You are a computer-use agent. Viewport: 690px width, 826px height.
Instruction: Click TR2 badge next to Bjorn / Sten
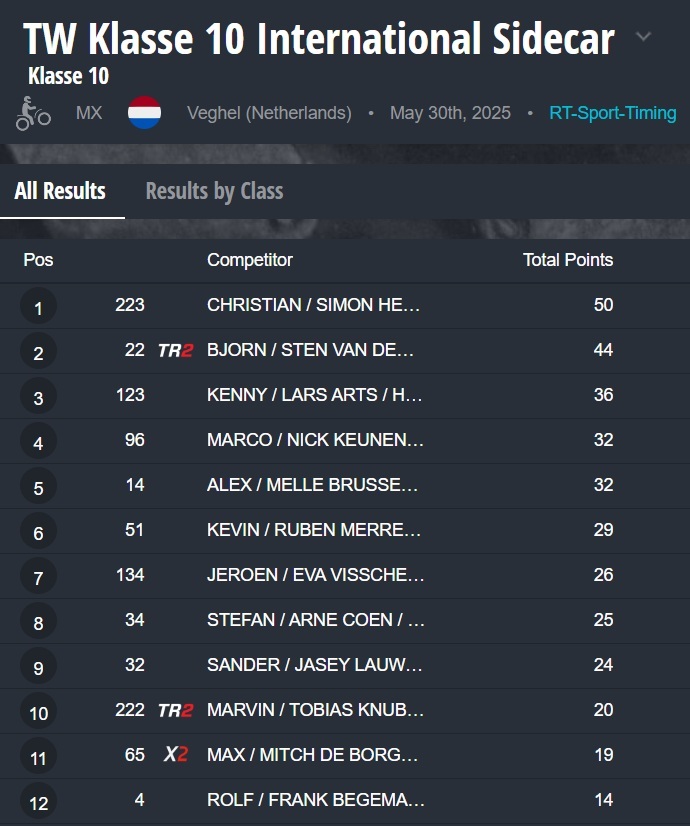[175, 350]
